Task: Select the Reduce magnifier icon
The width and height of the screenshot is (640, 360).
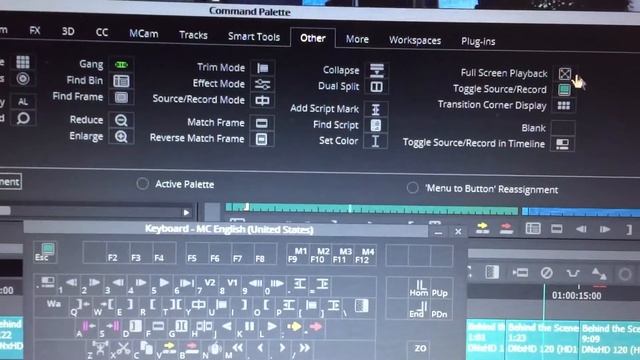Action: (121, 120)
